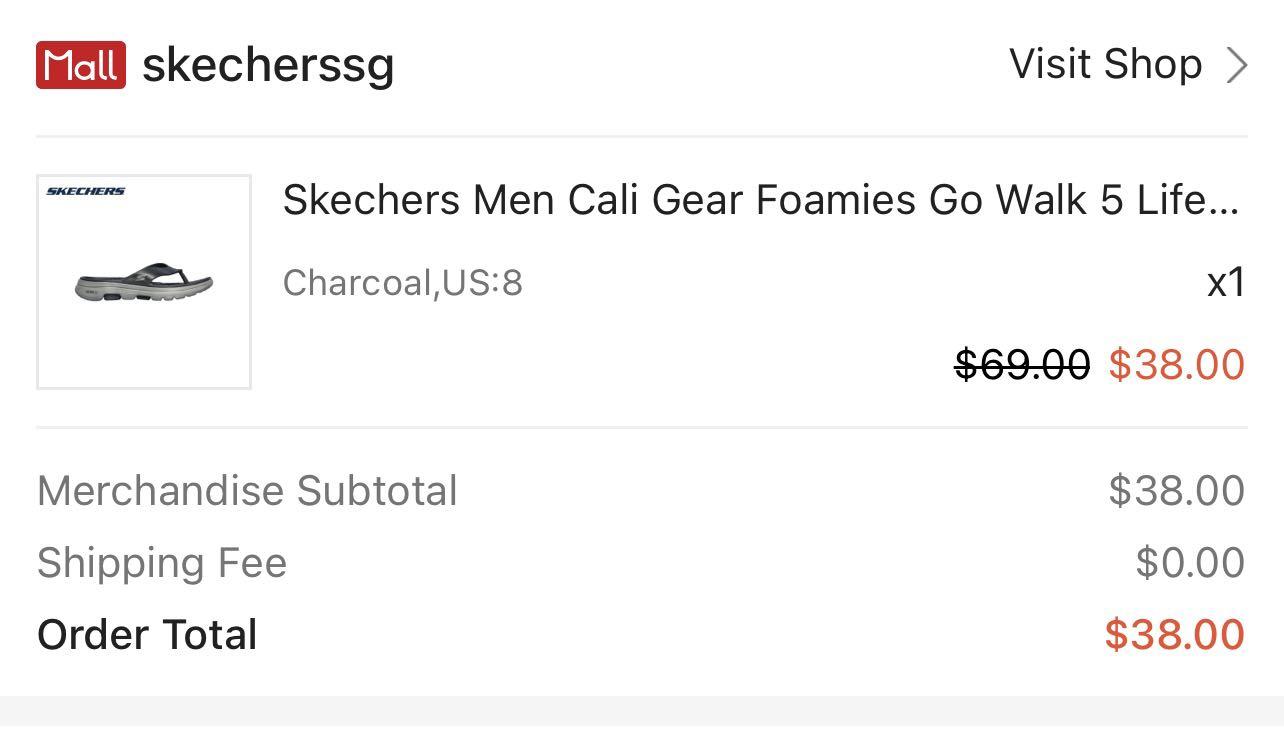
Task: Open the skecherssg shop name
Action: point(268,66)
